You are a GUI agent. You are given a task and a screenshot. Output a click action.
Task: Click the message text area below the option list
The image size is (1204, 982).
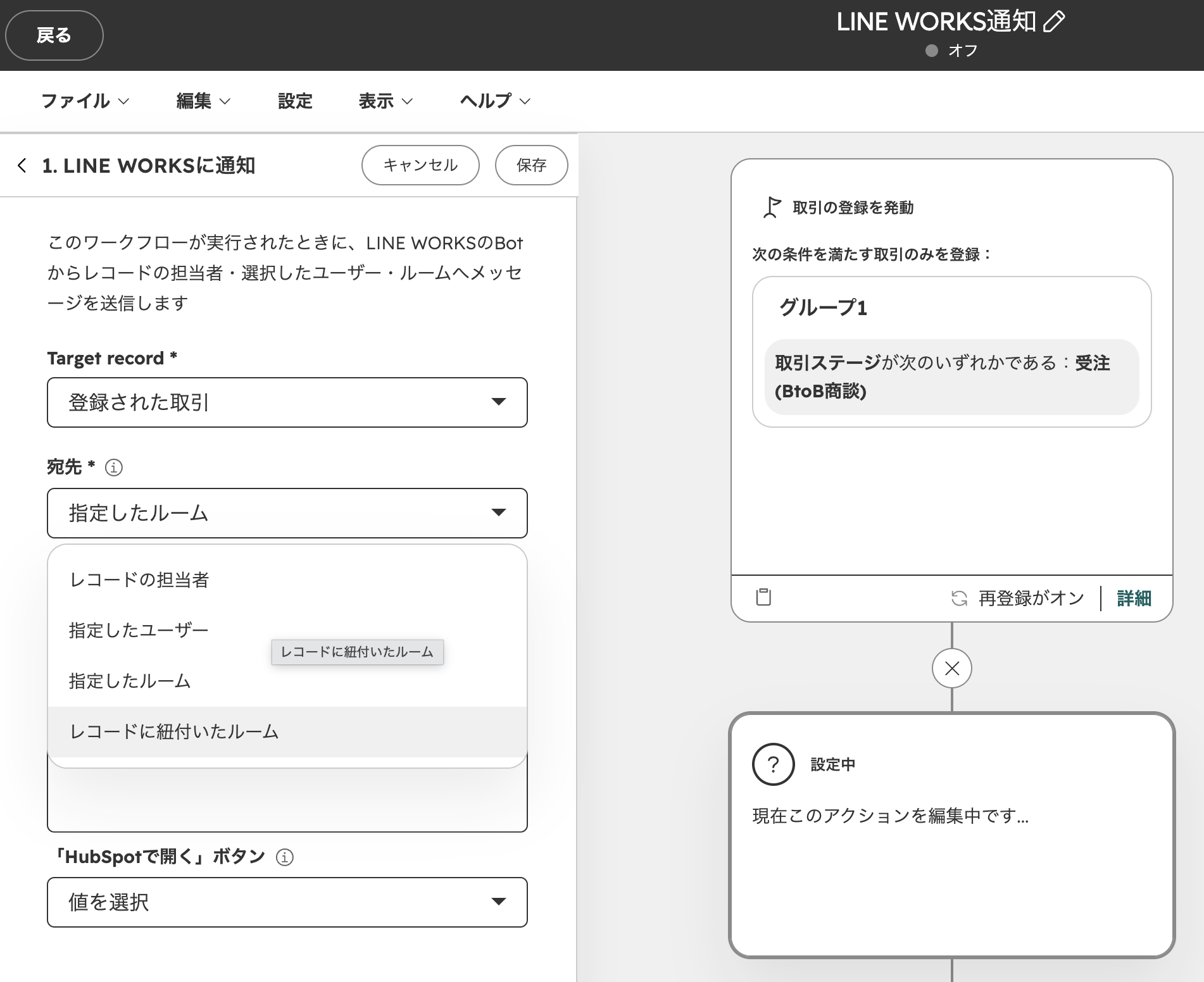(x=287, y=800)
